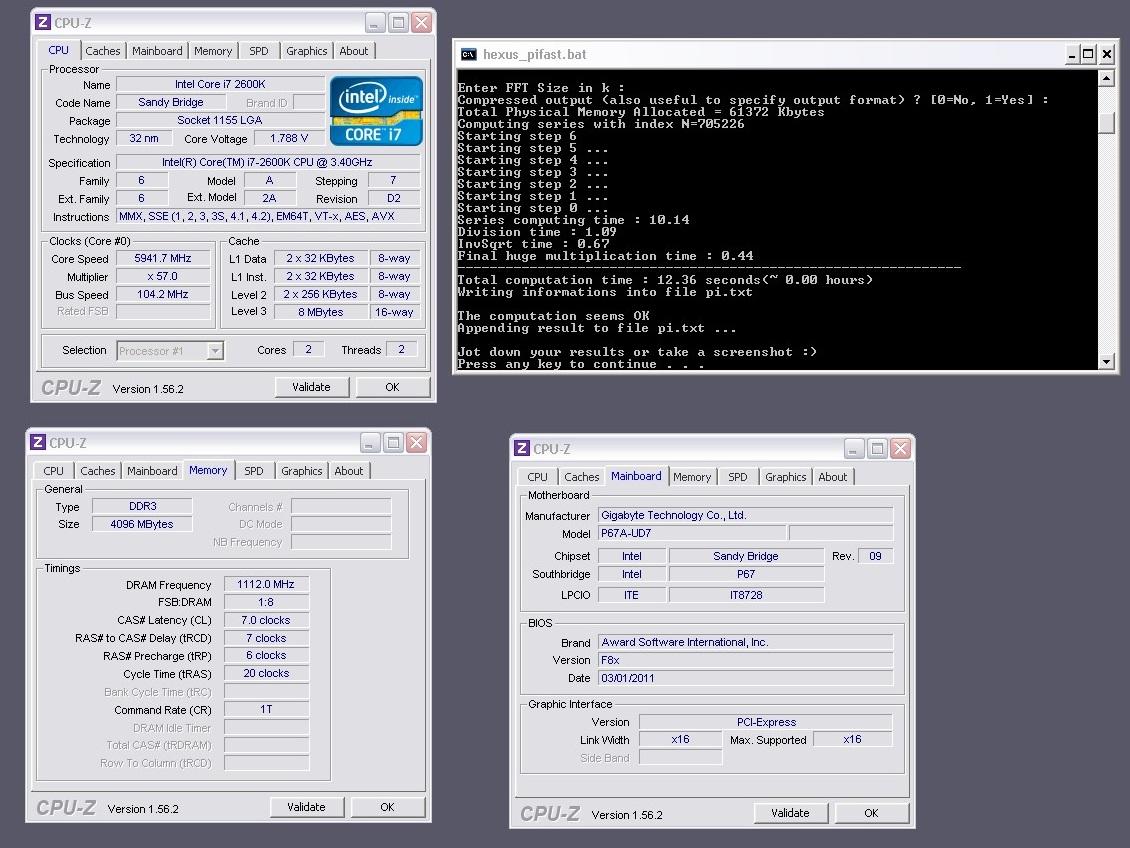Click DRAM Frequency value 1112.0 MHz
The width and height of the screenshot is (1130, 848).
266,584
